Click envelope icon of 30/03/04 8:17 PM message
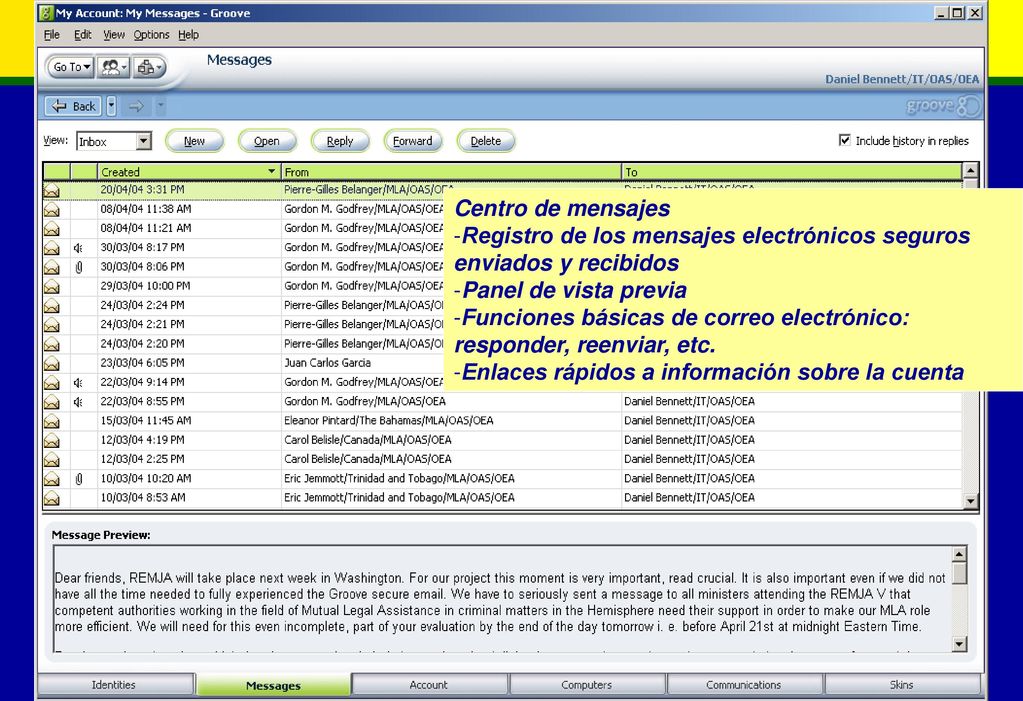Image resolution: width=1023 pixels, height=701 pixels. tap(52, 248)
